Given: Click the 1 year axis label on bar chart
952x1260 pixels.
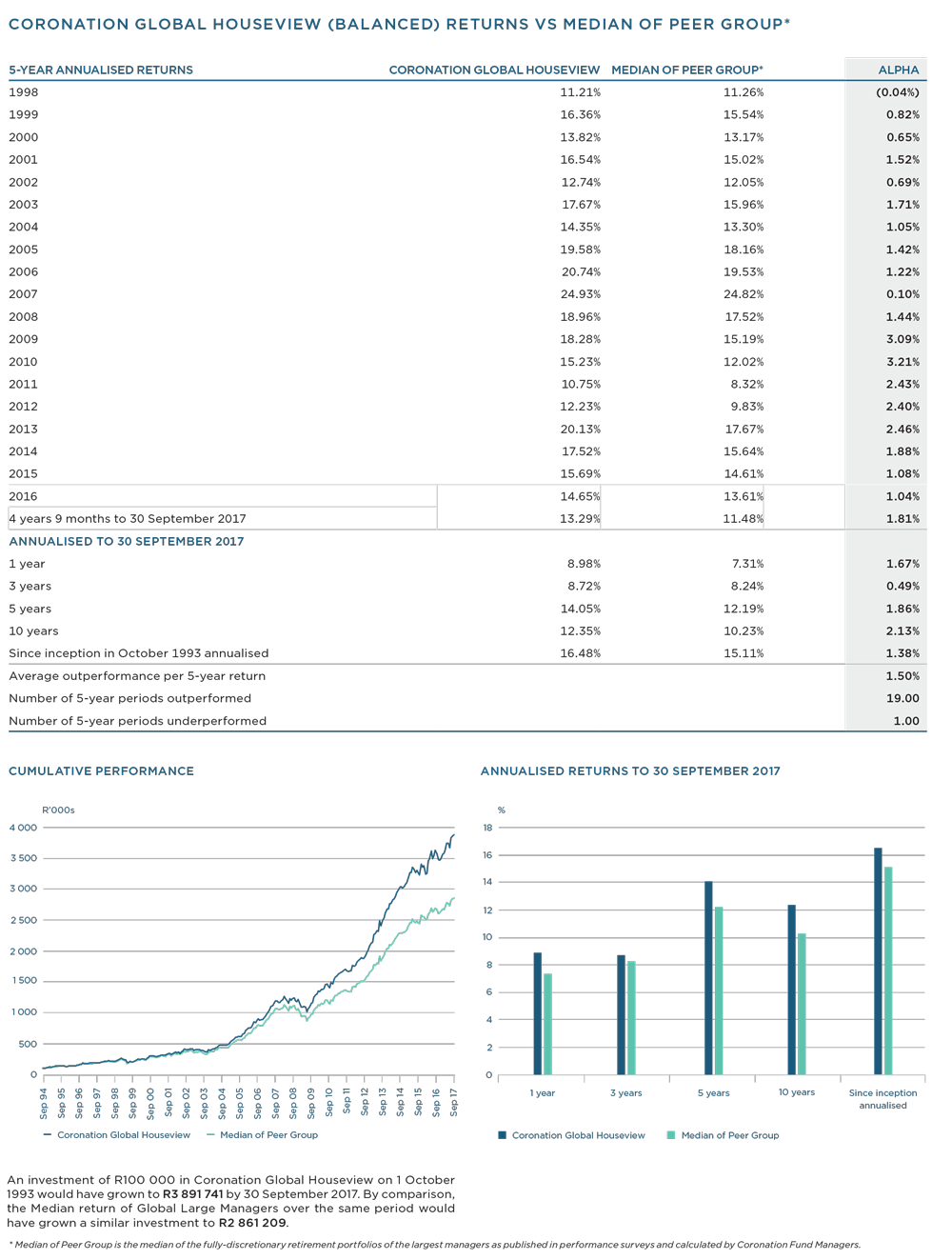Looking at the screenshot, I should (542, 1093).
